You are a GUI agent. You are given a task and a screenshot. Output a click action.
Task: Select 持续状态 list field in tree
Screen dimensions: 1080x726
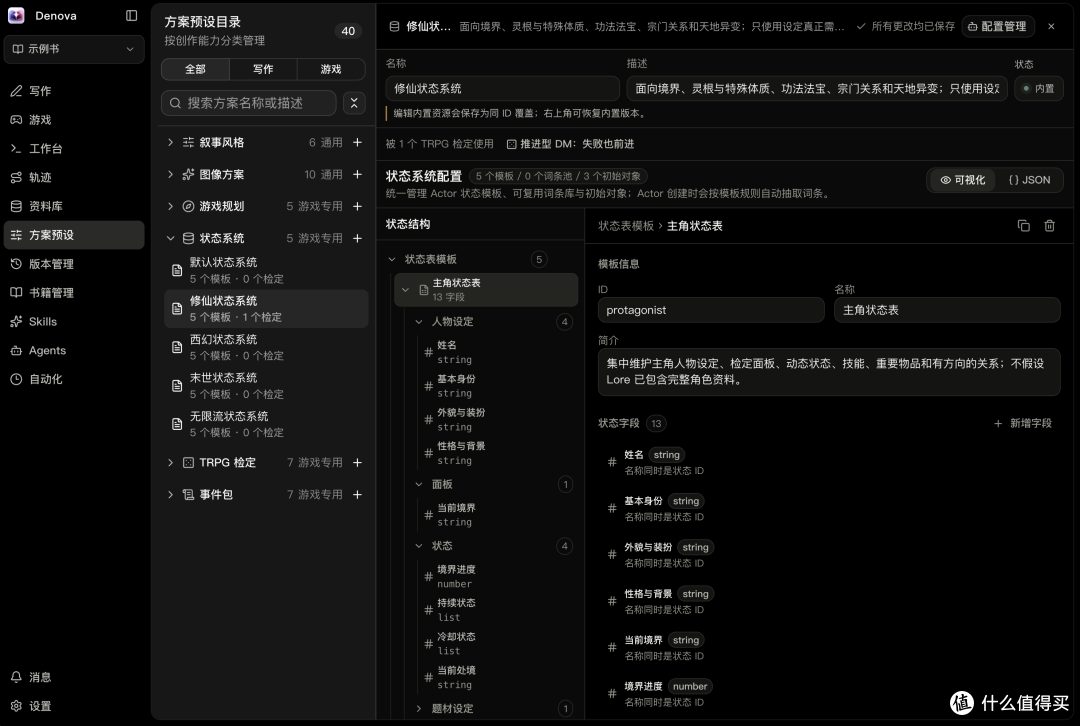click(x=496, y=610)
